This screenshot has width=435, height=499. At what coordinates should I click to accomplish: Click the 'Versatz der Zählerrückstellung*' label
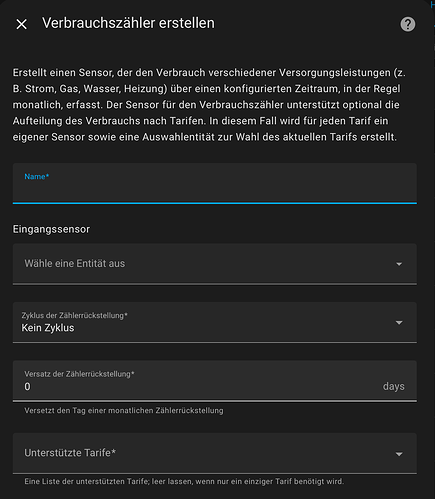click(79, 374)
